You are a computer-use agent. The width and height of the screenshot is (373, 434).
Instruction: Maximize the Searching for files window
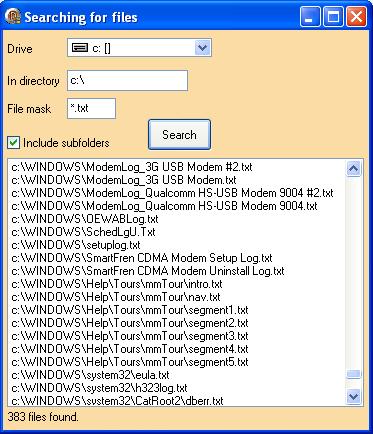click(x=333, y=17)
